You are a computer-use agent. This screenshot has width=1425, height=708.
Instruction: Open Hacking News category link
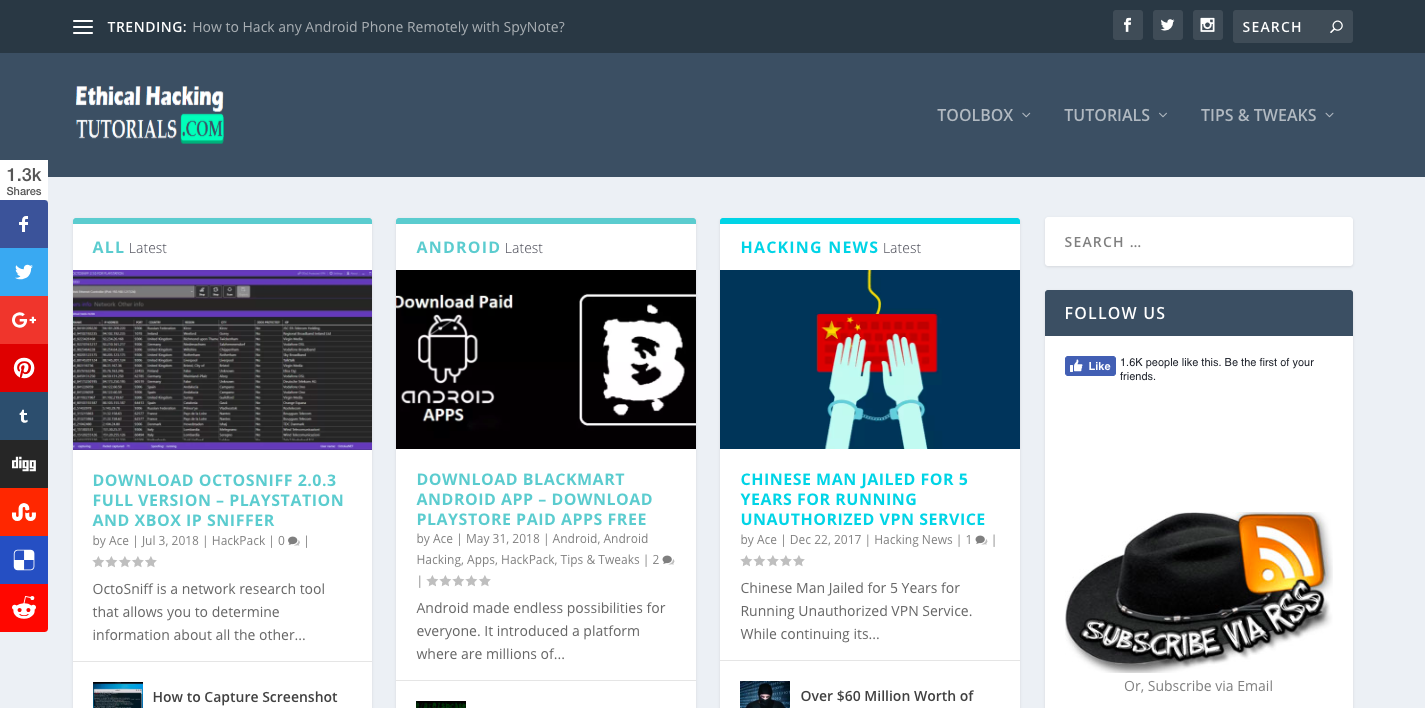913,539
